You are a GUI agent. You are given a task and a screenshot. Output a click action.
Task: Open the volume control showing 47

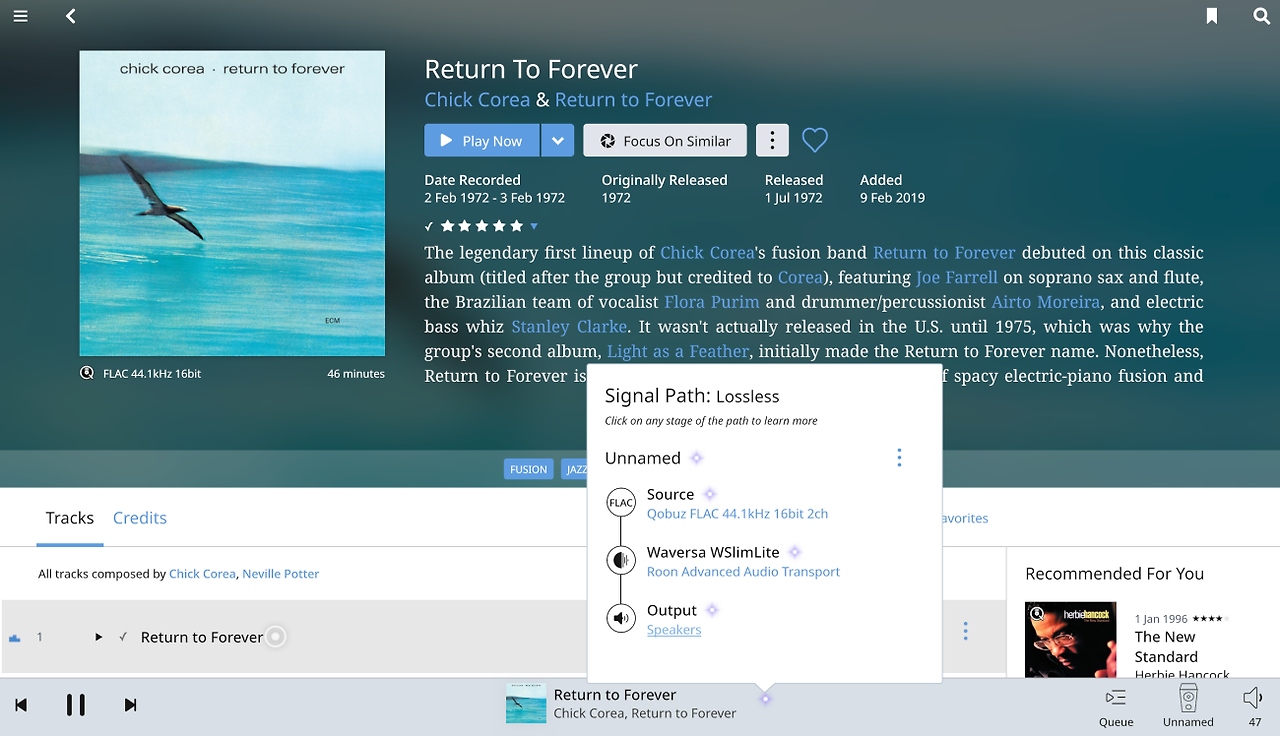pos(1254,706)
